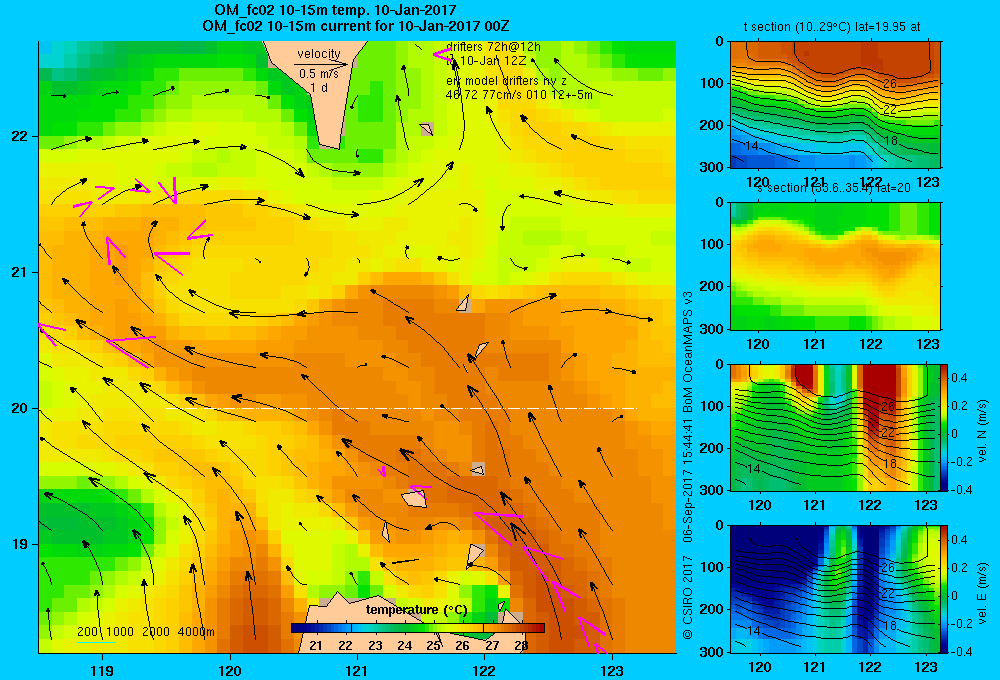This screenshot has width=1000, height=680.
Task: Click longitude label 119 on main map
Action: (102, 670)
